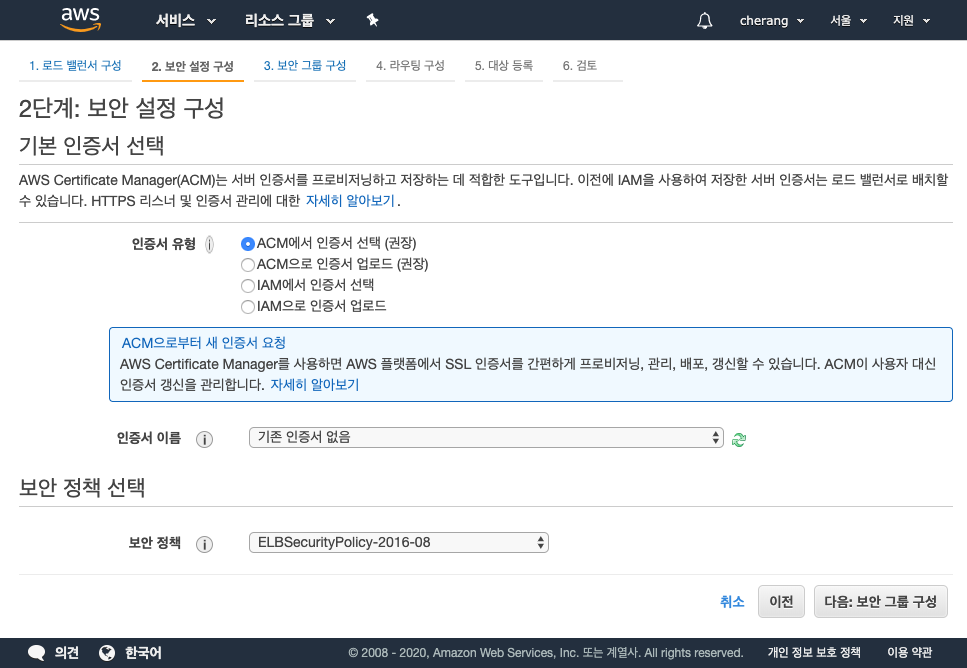Open the cherang account menu
The image size is (967, 668).
[772, 20]
